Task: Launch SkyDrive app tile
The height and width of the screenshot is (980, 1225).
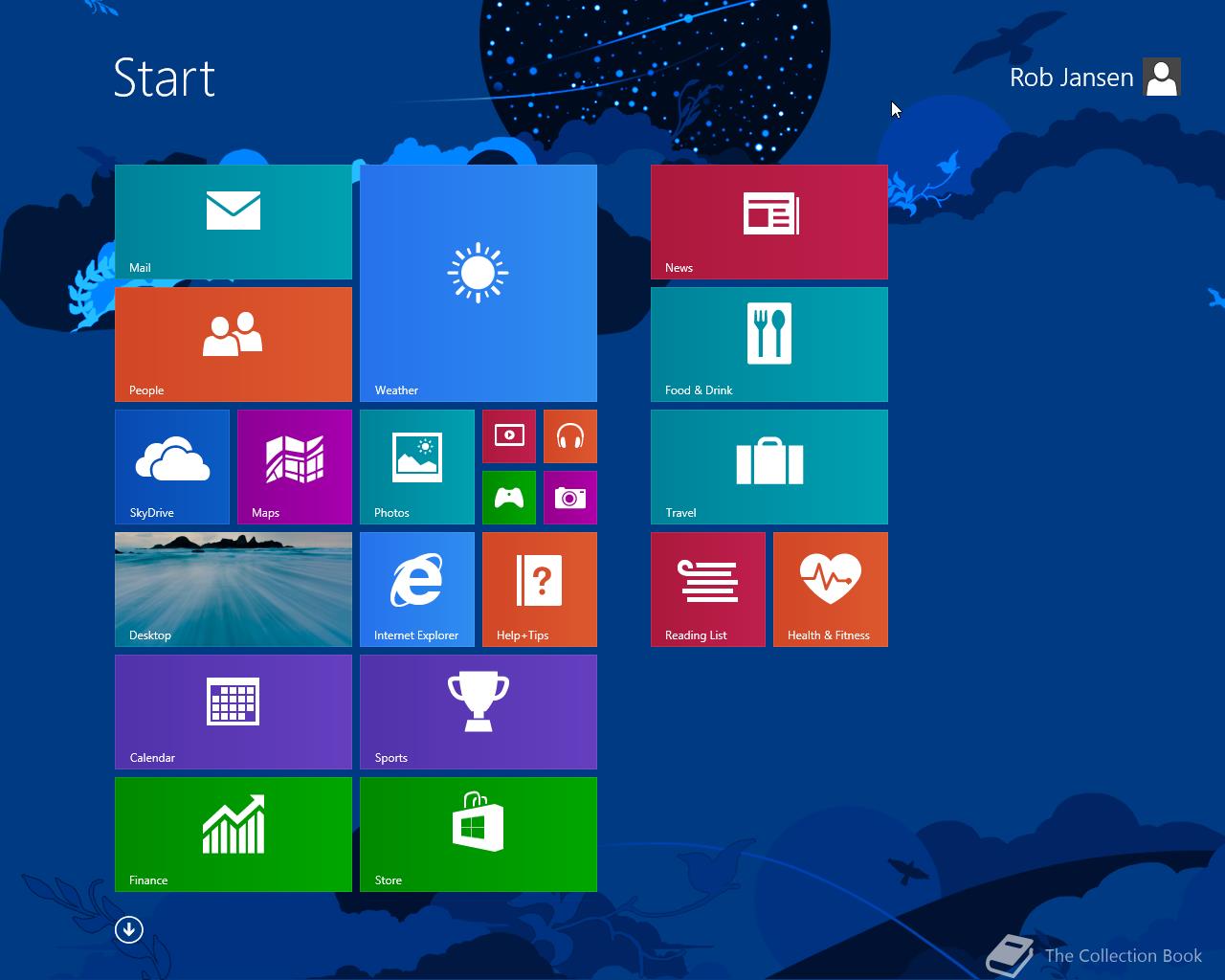Action: coord(172,467)
